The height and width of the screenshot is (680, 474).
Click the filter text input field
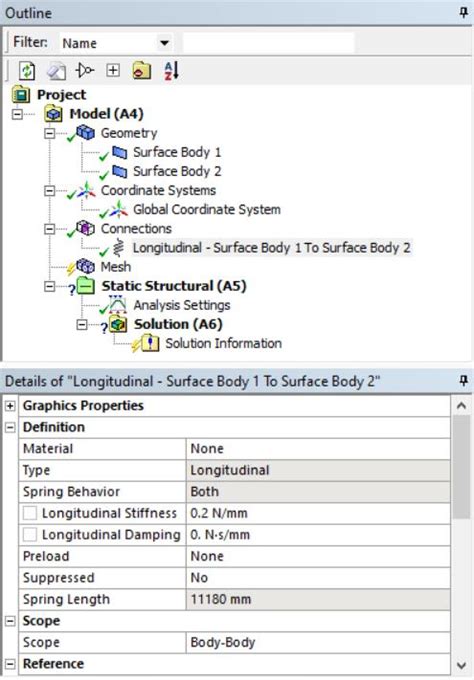coord(268,43)
